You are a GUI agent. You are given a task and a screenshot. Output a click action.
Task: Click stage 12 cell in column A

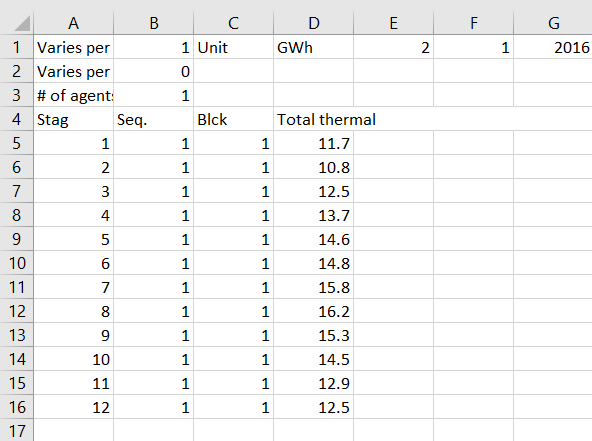(x=74, y=407)
